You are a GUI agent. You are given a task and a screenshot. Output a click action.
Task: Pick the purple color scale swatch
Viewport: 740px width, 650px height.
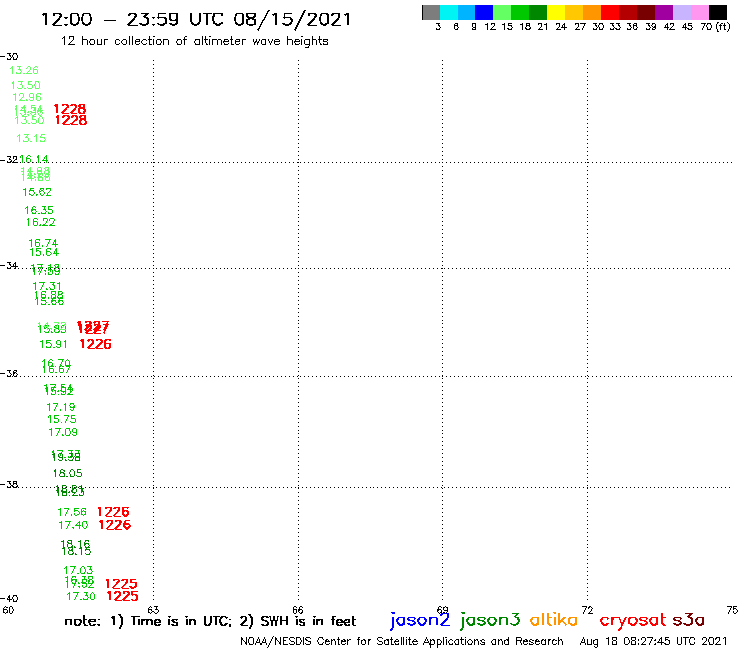coord(664,12)
